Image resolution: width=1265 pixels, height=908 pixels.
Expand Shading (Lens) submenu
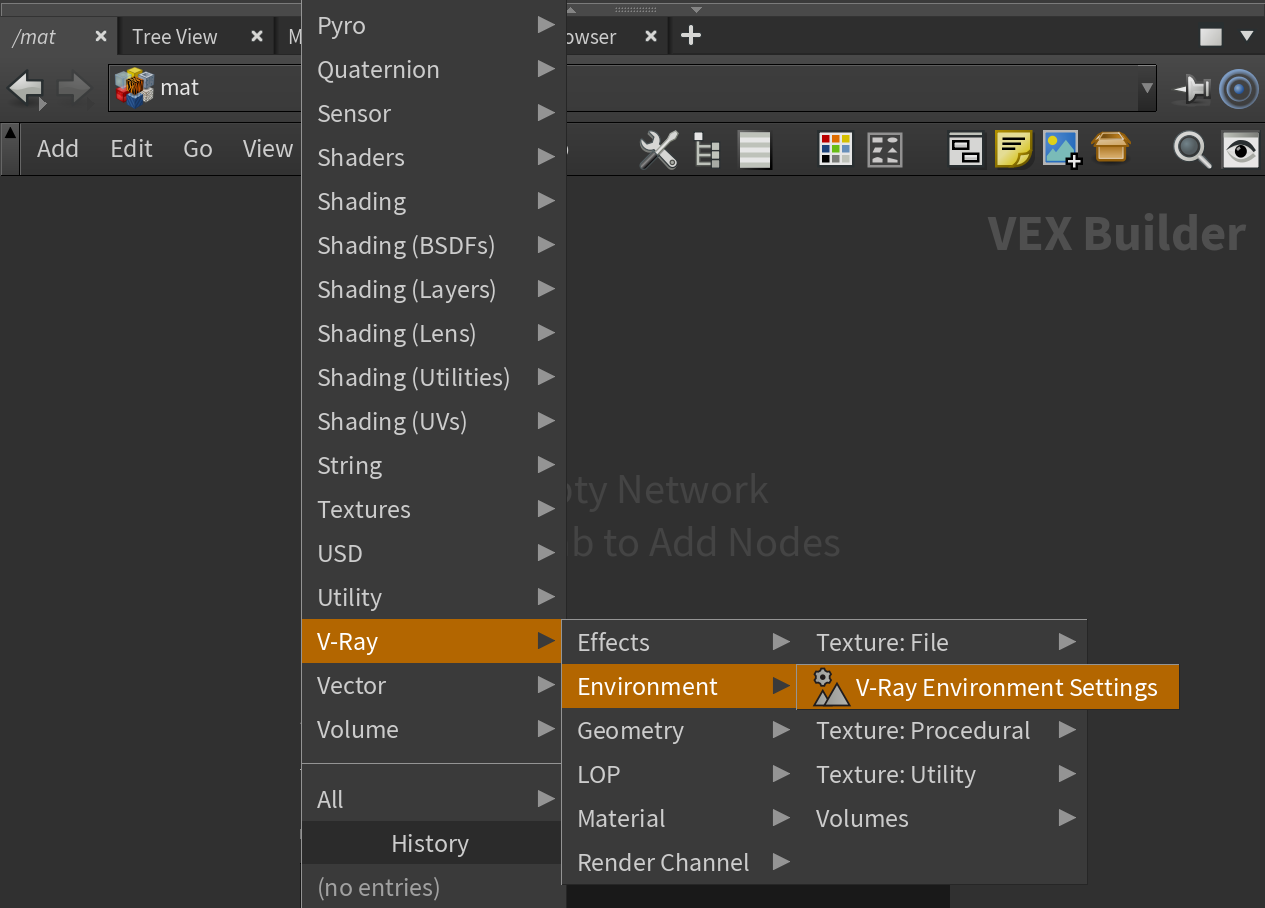click(x=434, y=333)
